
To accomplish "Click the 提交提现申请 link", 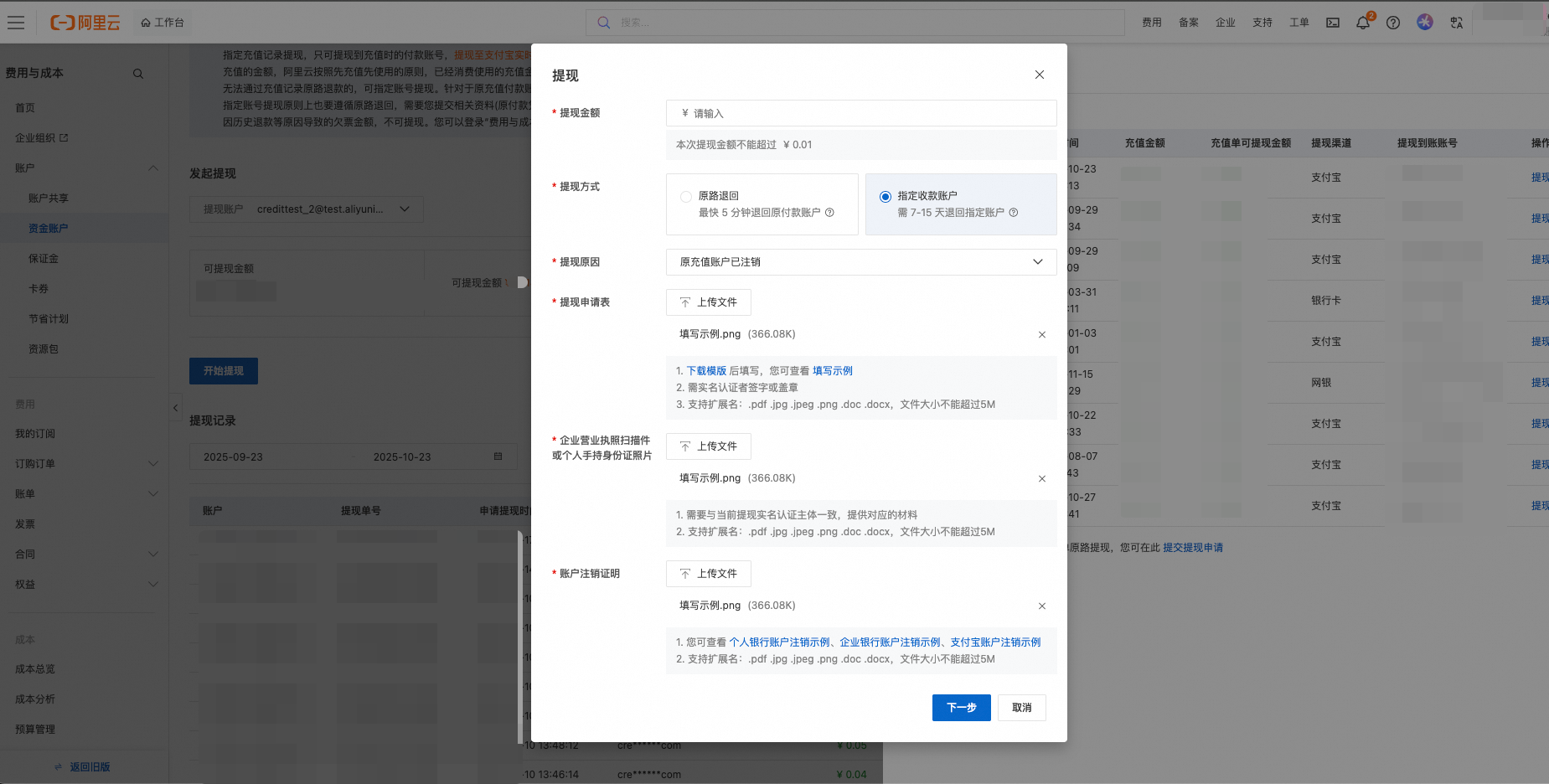I will click(x=1193, y=548).
